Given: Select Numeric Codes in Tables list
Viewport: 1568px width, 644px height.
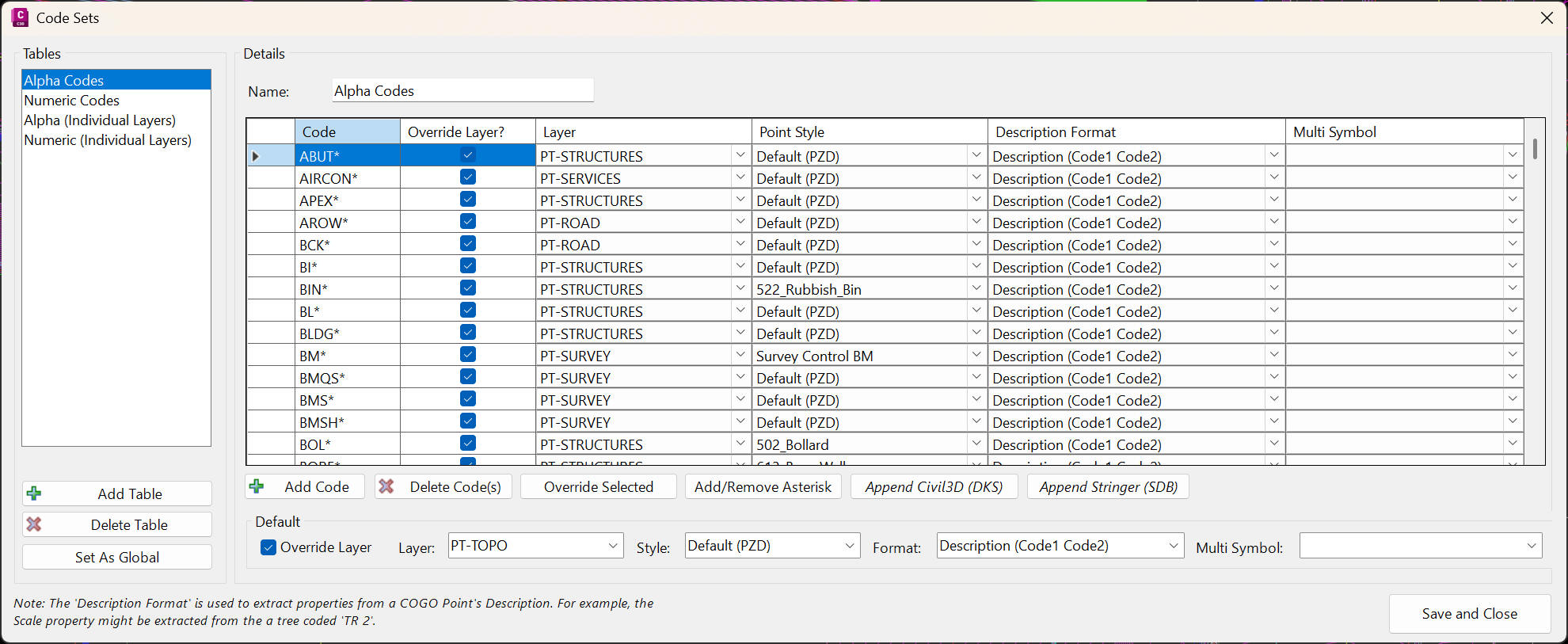Looking at the screenshot, I should (71, 101).
